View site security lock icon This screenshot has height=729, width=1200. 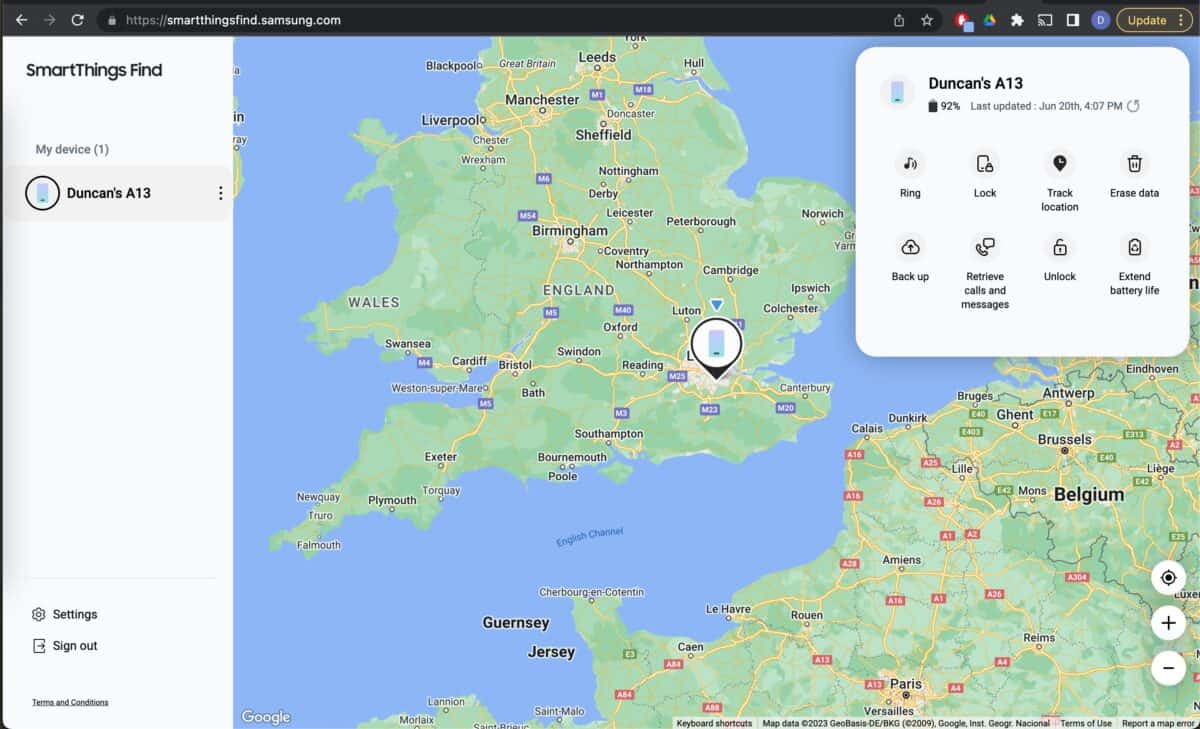click(x=112, y=20)
